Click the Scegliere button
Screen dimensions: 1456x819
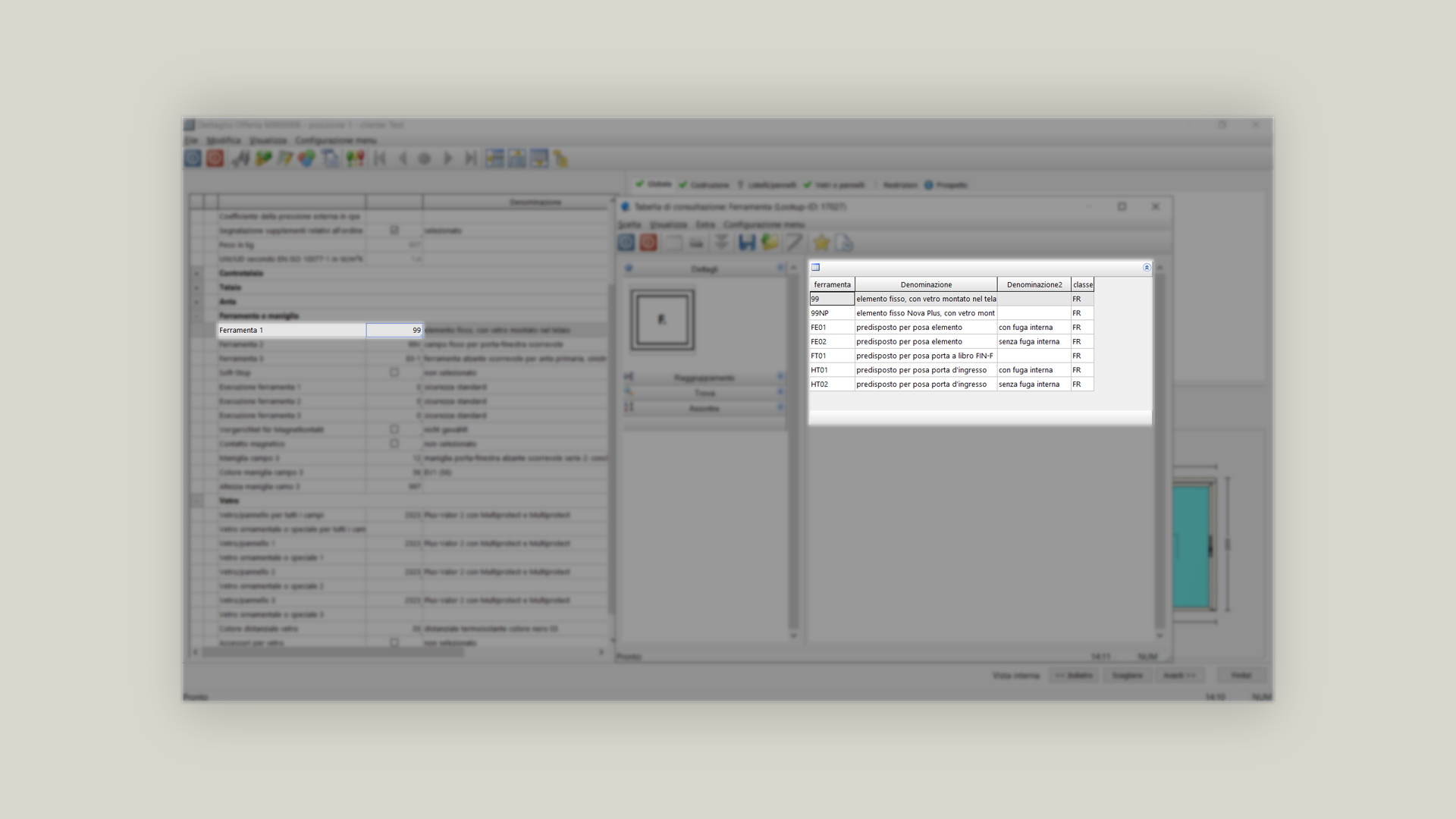[x=1127, y=675]
